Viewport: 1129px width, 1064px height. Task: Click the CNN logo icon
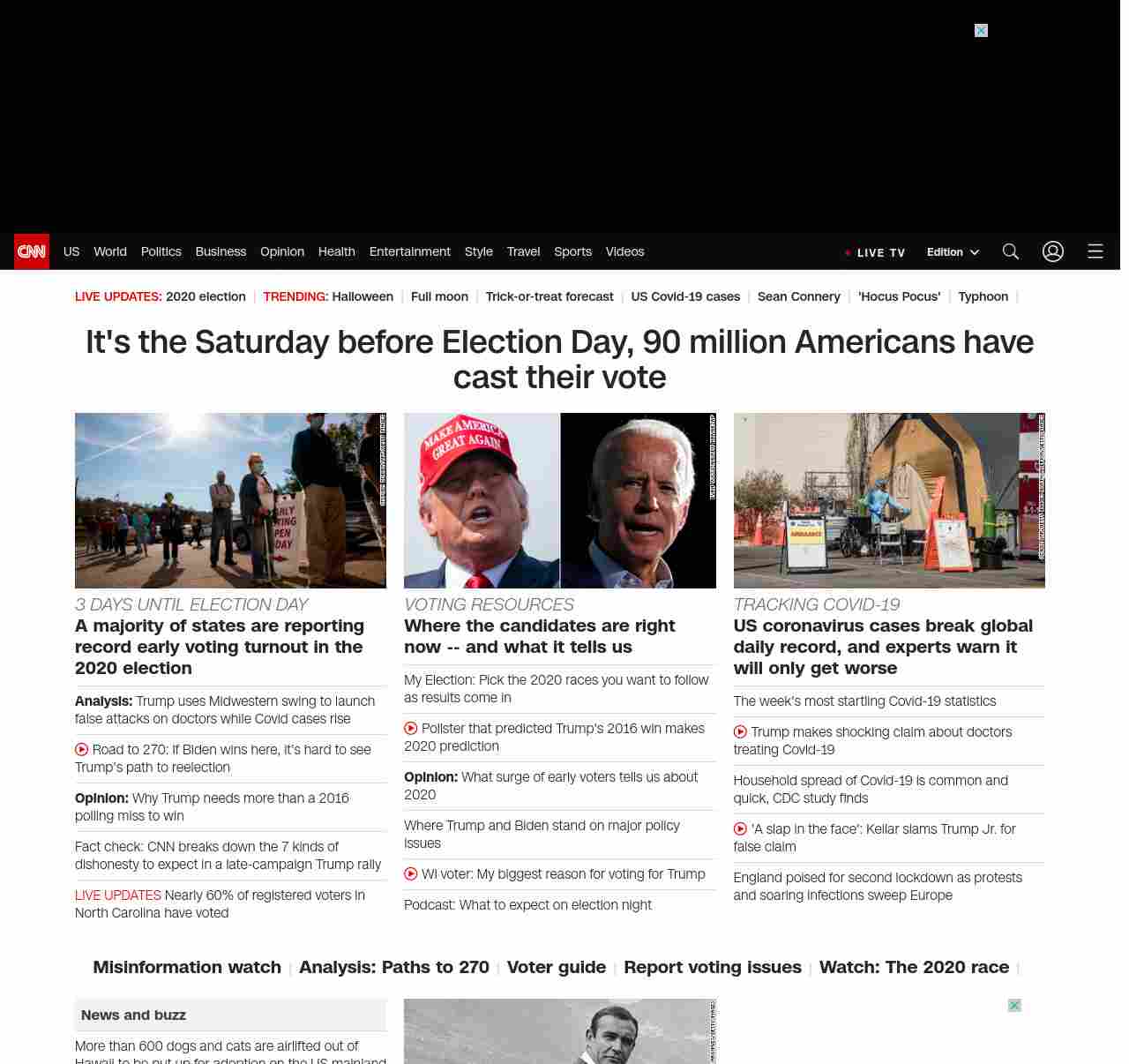click(x=32, y=251)
